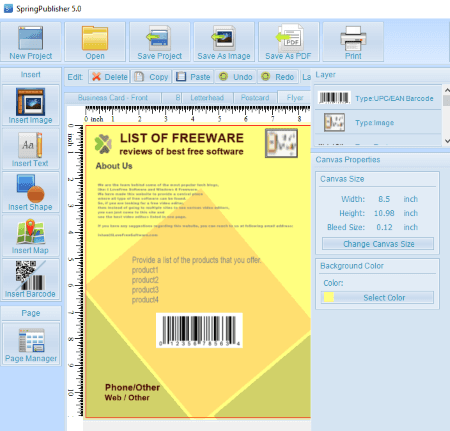
Task: Export with Save As Image
Action: coord(224,42)
